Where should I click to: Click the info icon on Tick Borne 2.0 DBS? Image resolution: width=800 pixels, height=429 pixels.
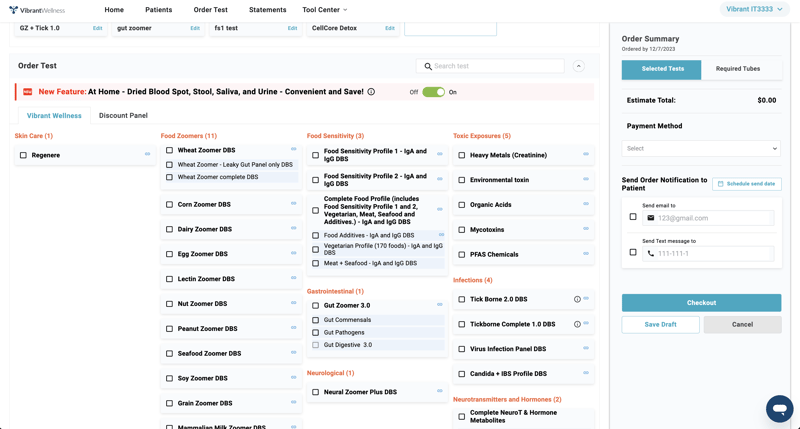click(577, 299)
